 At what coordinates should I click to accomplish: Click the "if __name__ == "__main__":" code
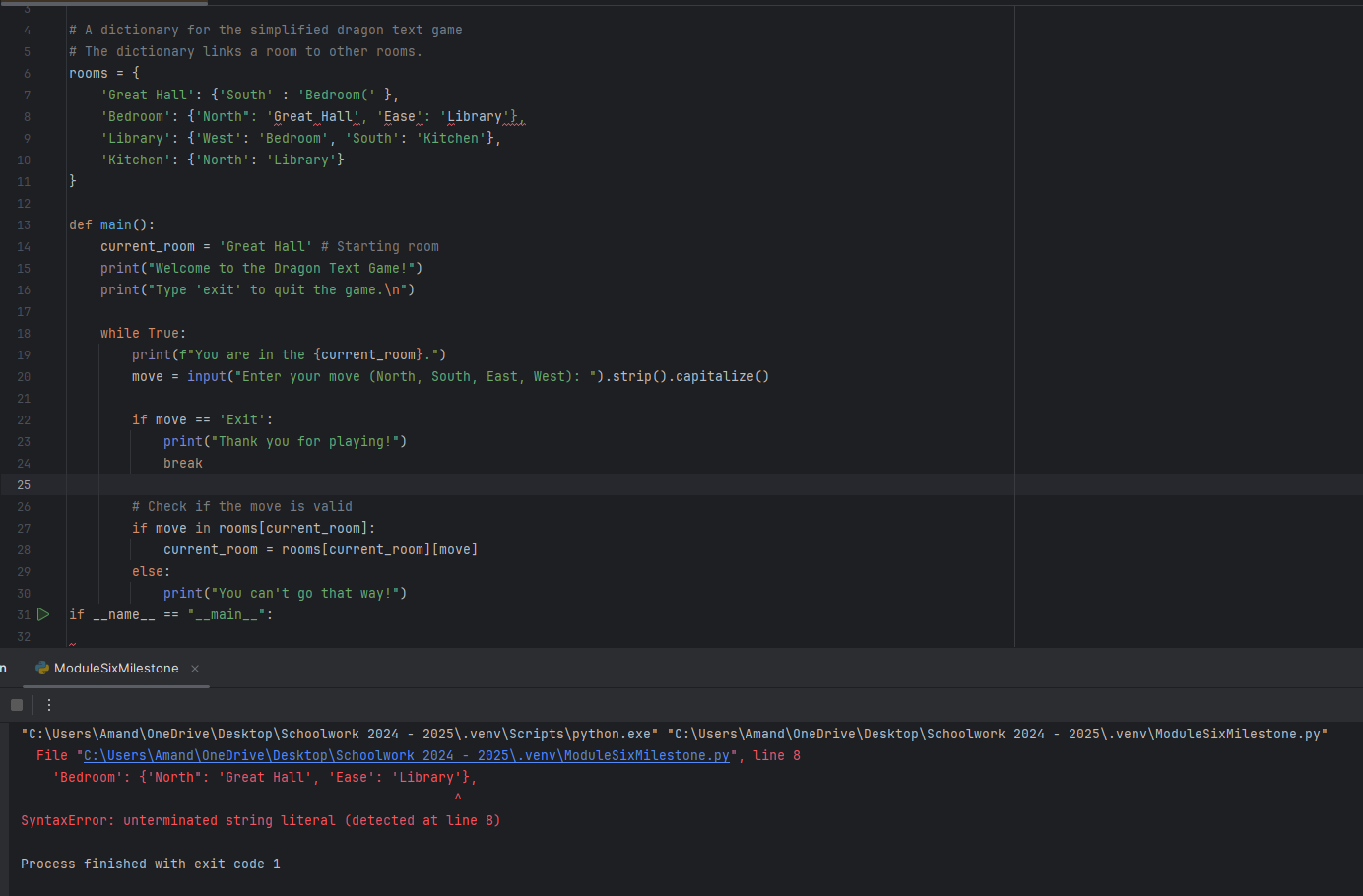[171, 615]
